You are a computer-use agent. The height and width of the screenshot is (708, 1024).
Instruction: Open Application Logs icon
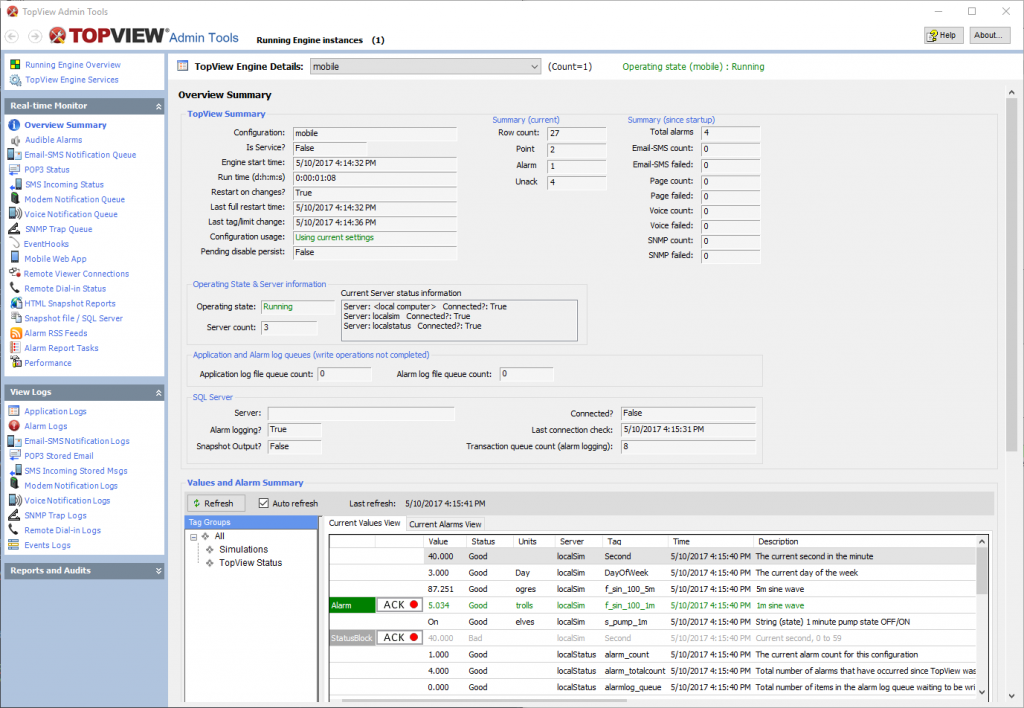click(x=14, y=411)
